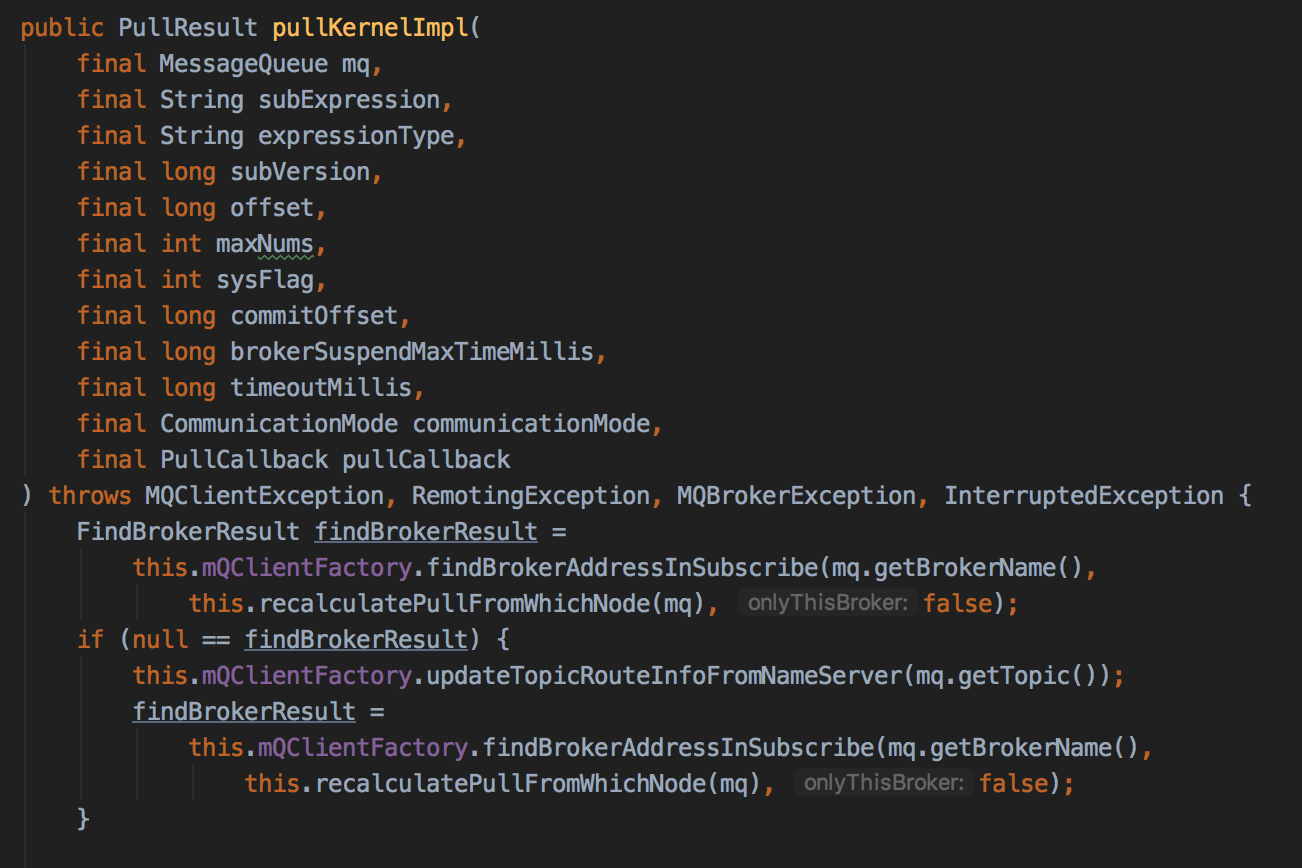
Task: Click the closing brace of if block
Action: coord(84,820)
